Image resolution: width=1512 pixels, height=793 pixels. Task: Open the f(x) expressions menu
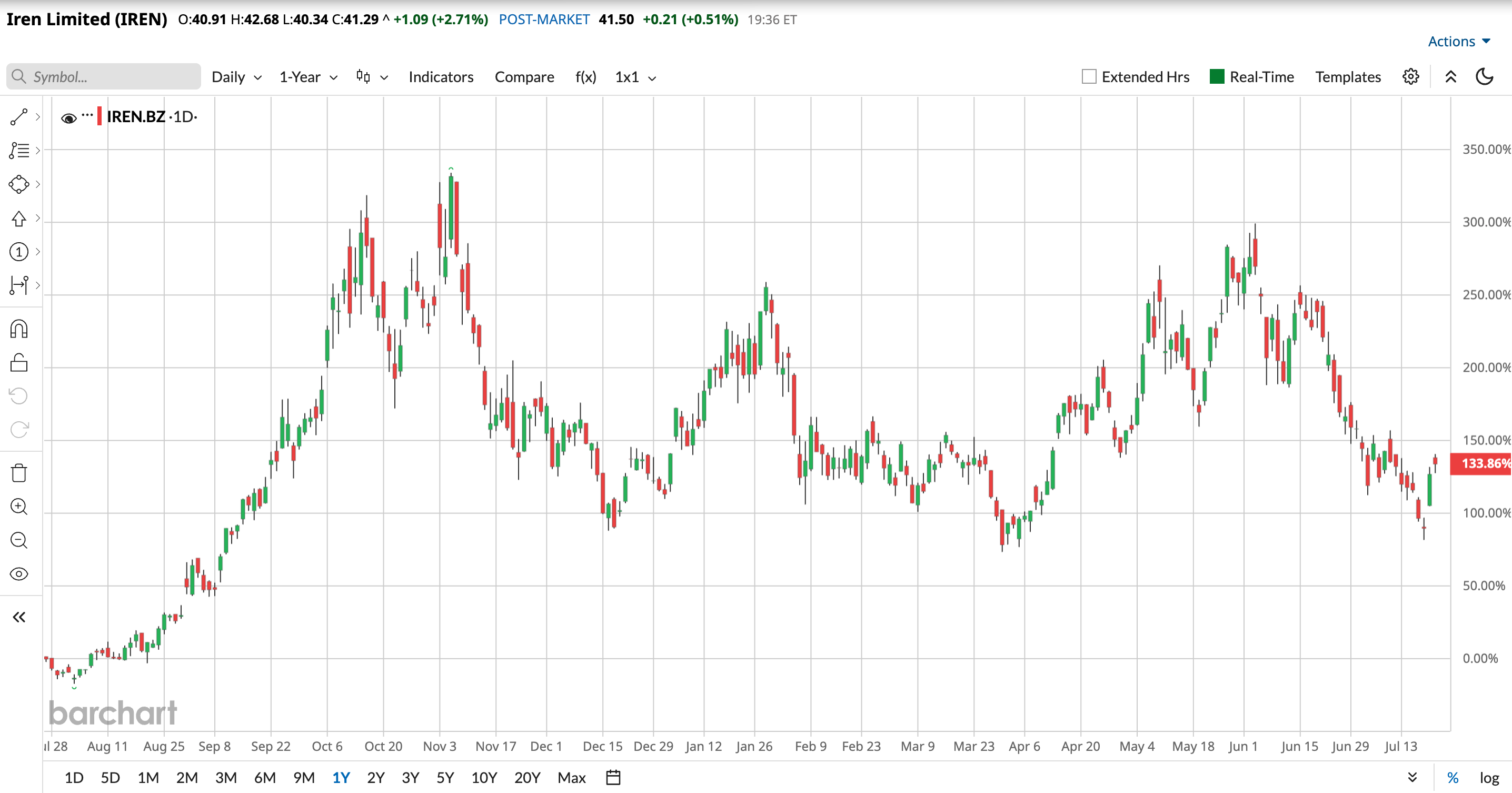586,77
